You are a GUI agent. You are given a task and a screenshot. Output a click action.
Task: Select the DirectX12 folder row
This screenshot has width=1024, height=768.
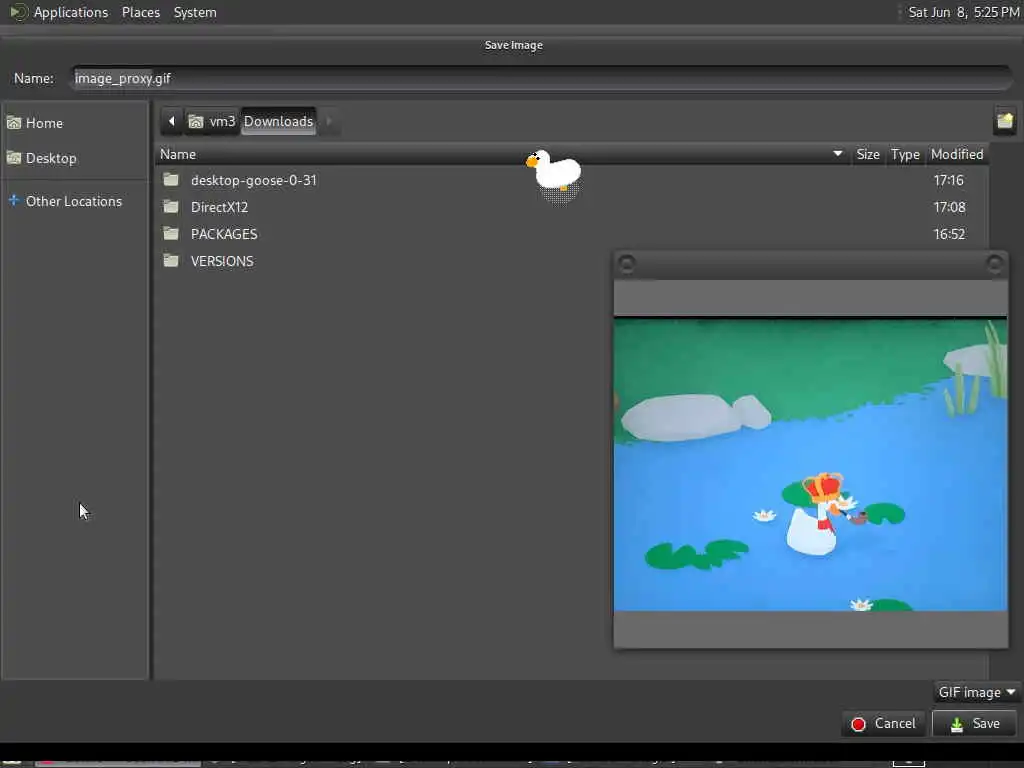coord(571,207)
